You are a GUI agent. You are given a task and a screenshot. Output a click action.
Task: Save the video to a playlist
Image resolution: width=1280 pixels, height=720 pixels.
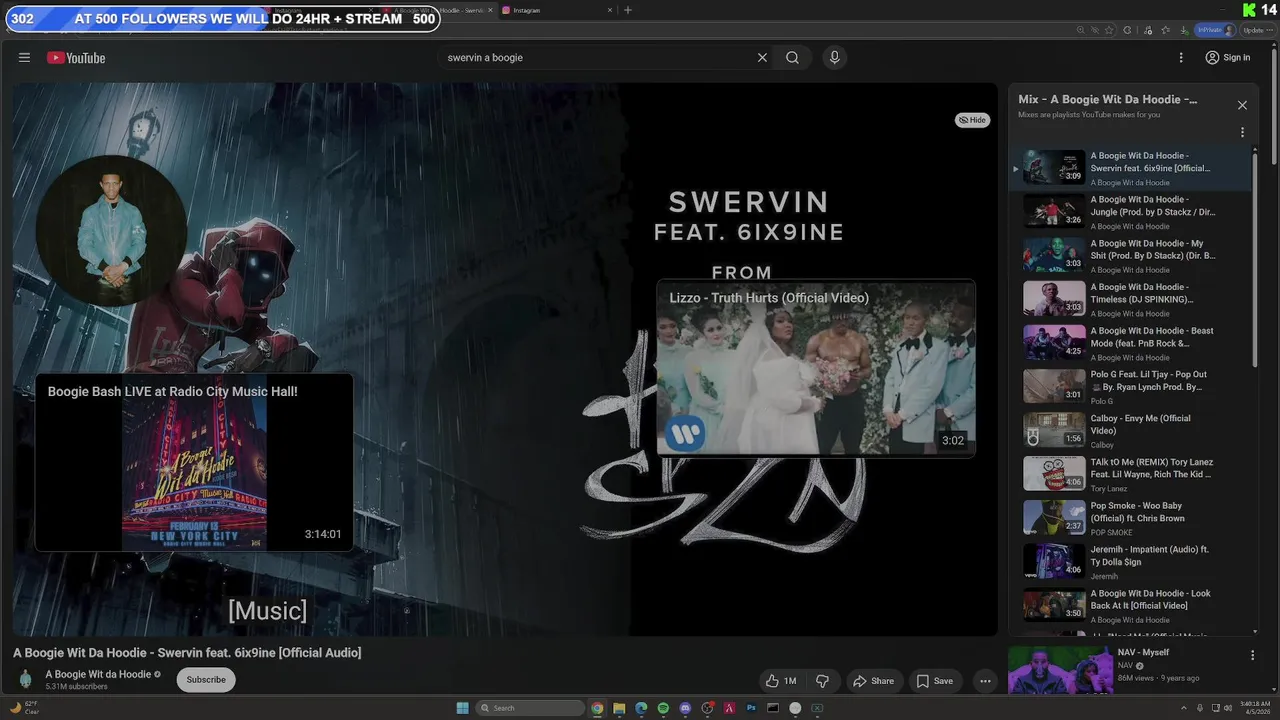[934, 681]
